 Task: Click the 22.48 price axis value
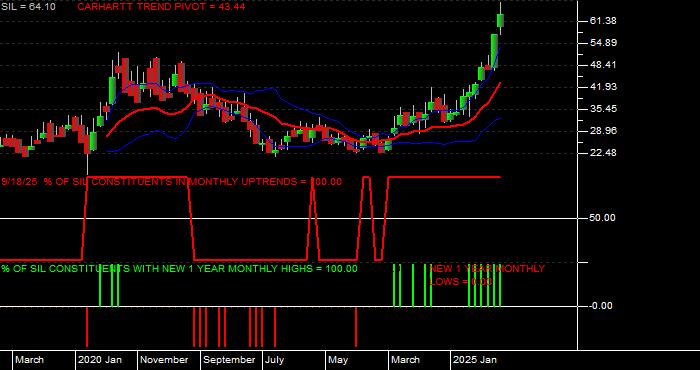coord(603,153)
